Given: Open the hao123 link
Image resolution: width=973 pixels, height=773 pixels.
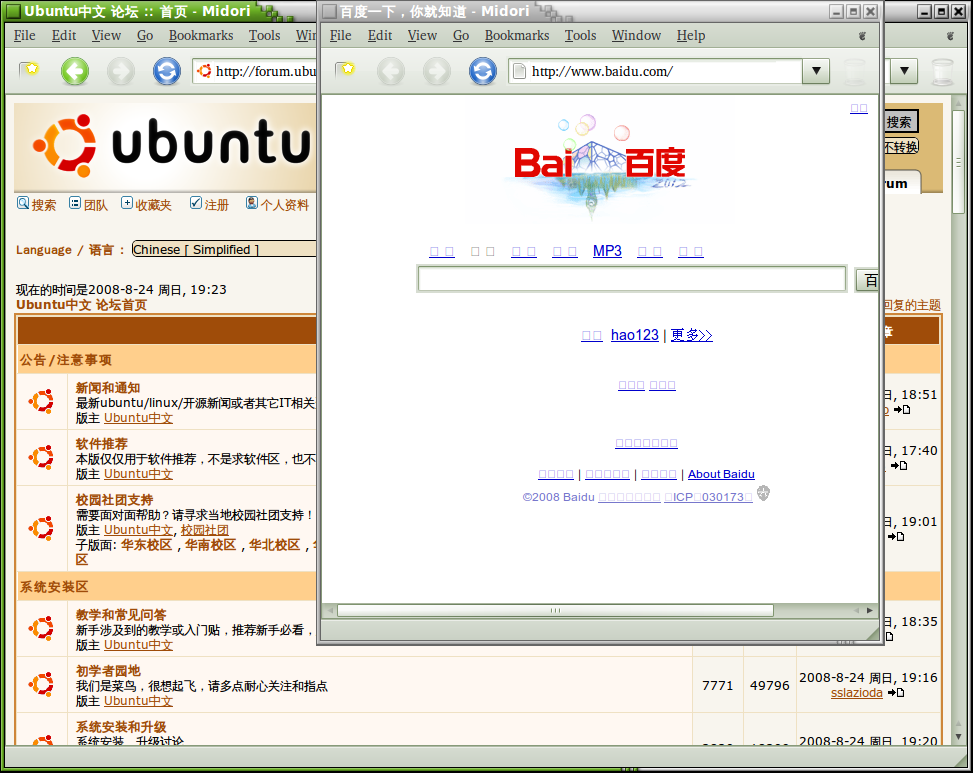Looking at the screenshot, I should [634, 335].
